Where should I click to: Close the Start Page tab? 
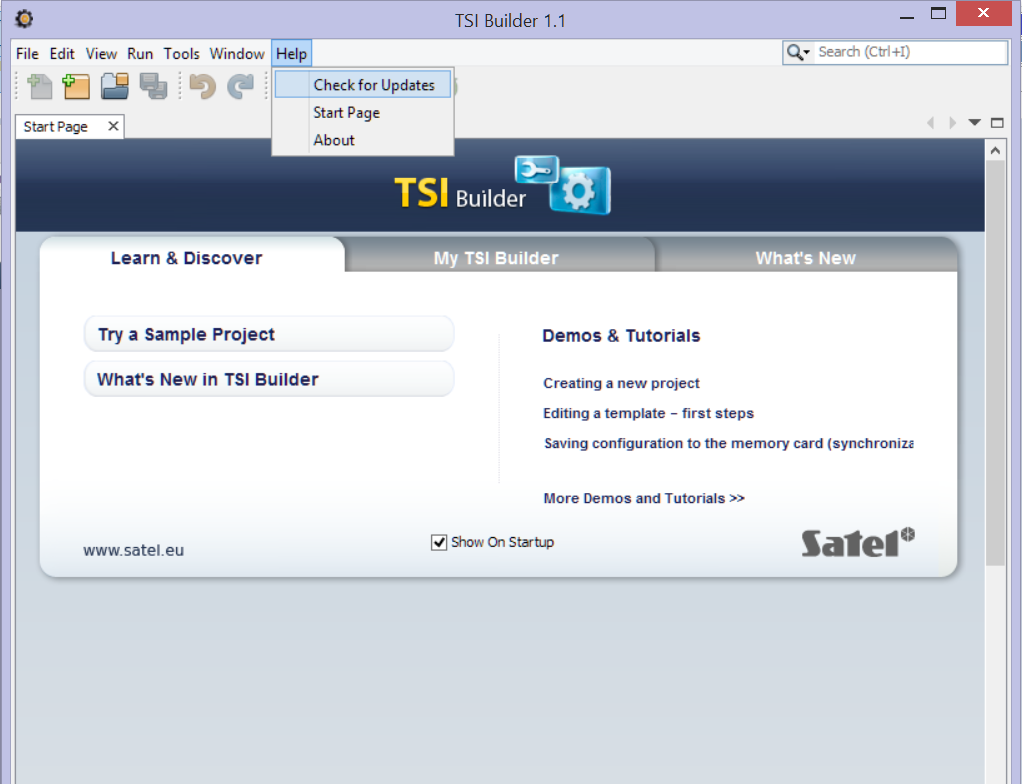point(113,126)
